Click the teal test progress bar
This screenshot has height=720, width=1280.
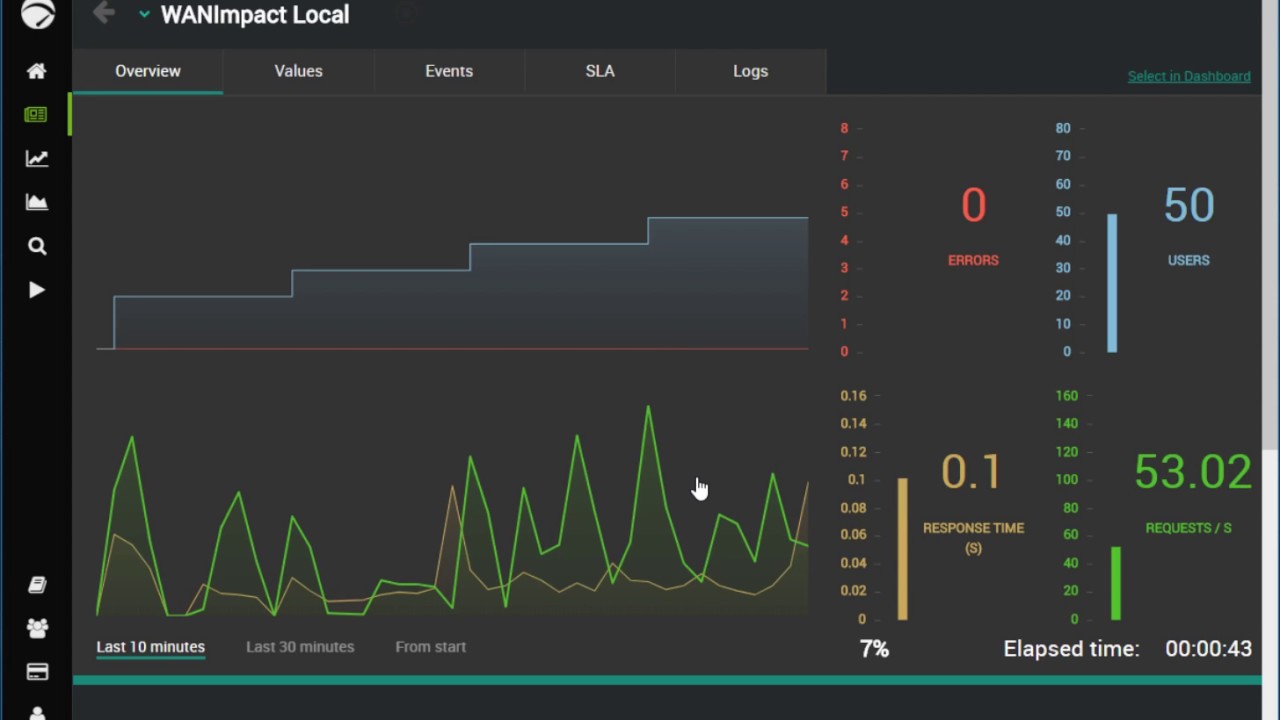point(667,681)
